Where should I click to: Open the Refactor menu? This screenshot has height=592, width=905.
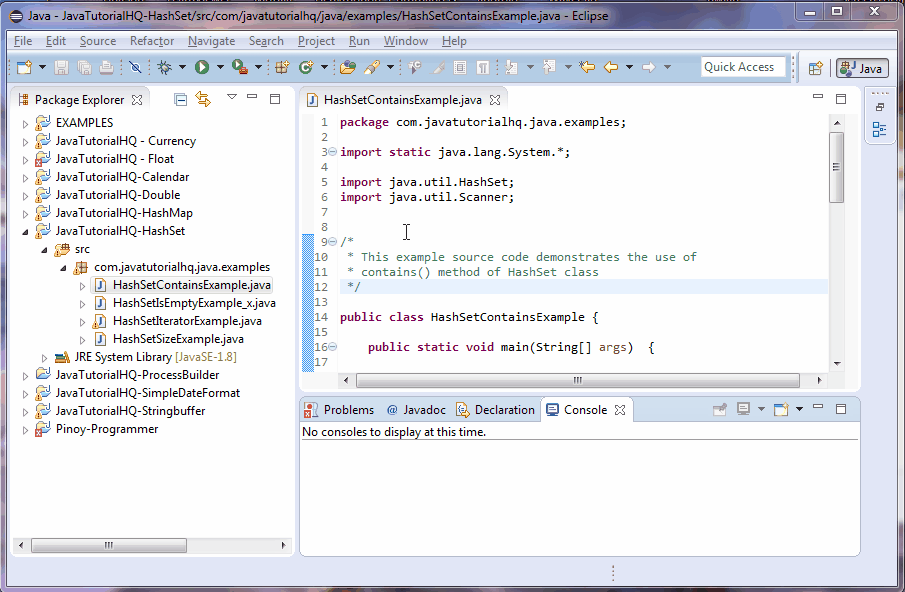click(152, 41)
